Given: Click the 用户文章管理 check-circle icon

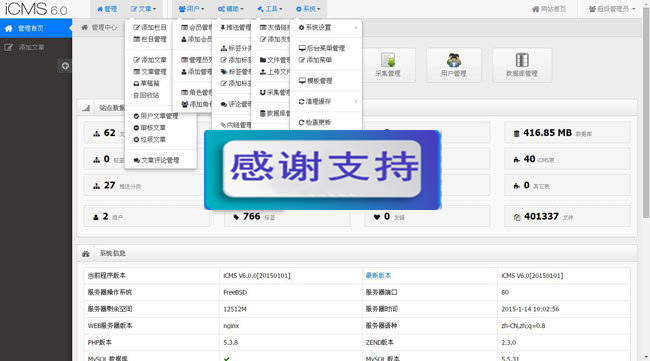Looking at the screenshot, I should (136, 116).
